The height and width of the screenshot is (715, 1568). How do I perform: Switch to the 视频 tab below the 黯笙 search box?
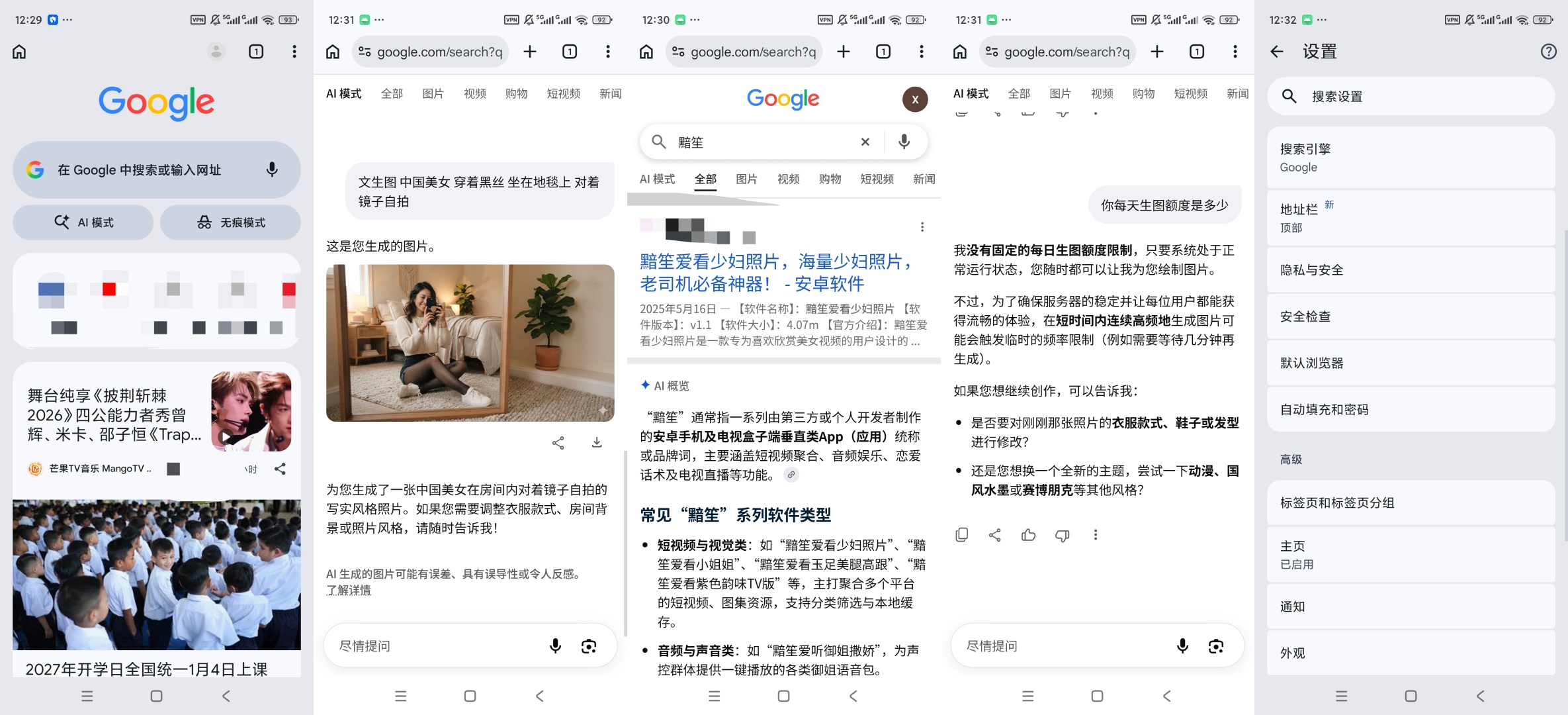click(788, 179)
